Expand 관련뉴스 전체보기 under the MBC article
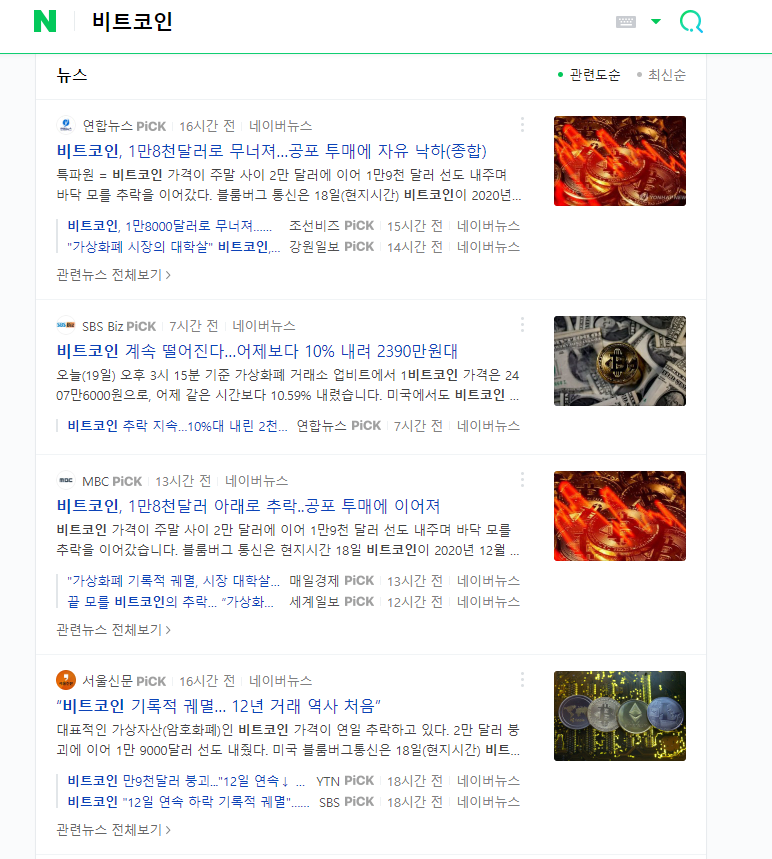Viewport: 772px width, 859px height. coord(113,629)
